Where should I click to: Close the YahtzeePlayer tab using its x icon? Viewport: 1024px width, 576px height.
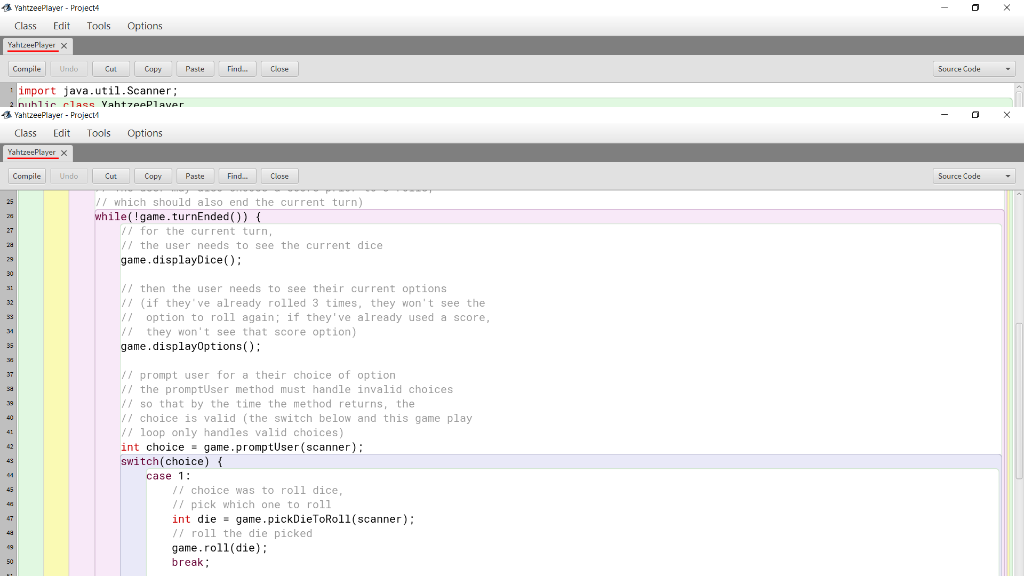62,152
